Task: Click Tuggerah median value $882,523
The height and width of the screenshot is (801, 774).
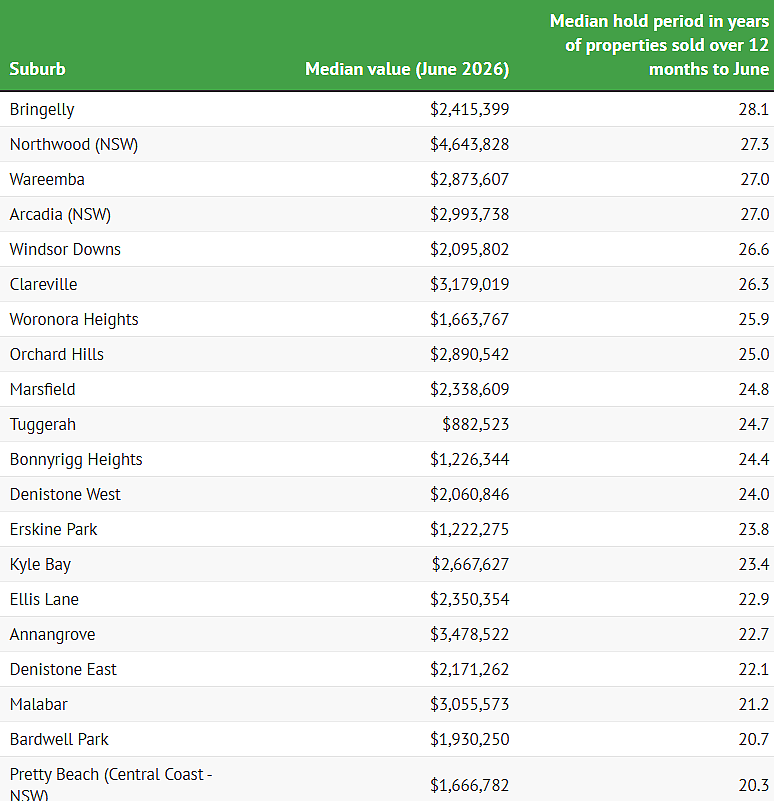Action: [x=476, y=425]
